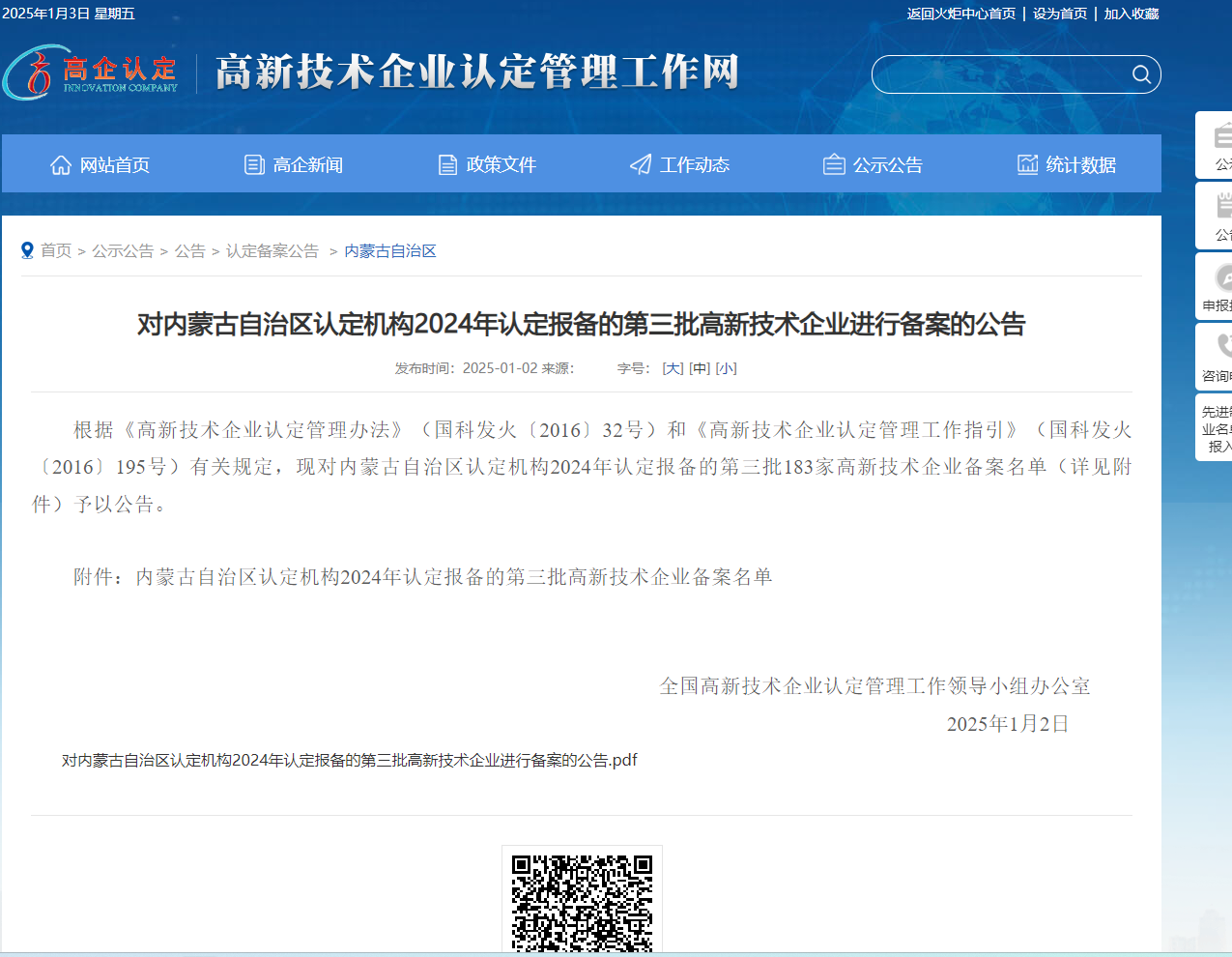
Task: Click the search magnifier icon
Action: point(1141,75)
